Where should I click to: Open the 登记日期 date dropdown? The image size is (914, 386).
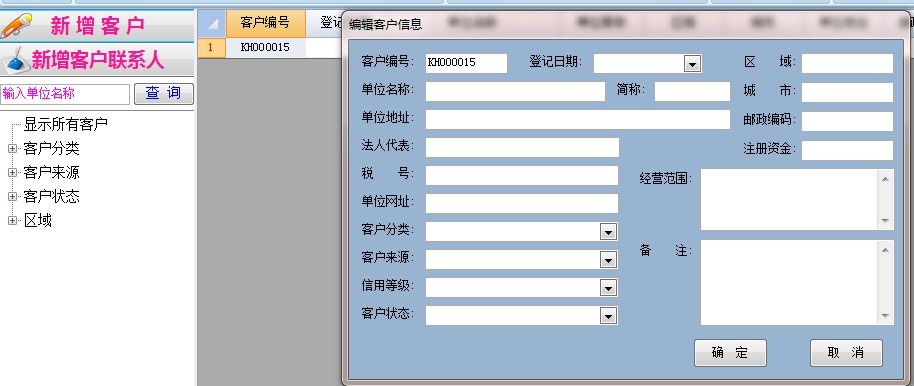pyautogui.click(x=692, y=64)
